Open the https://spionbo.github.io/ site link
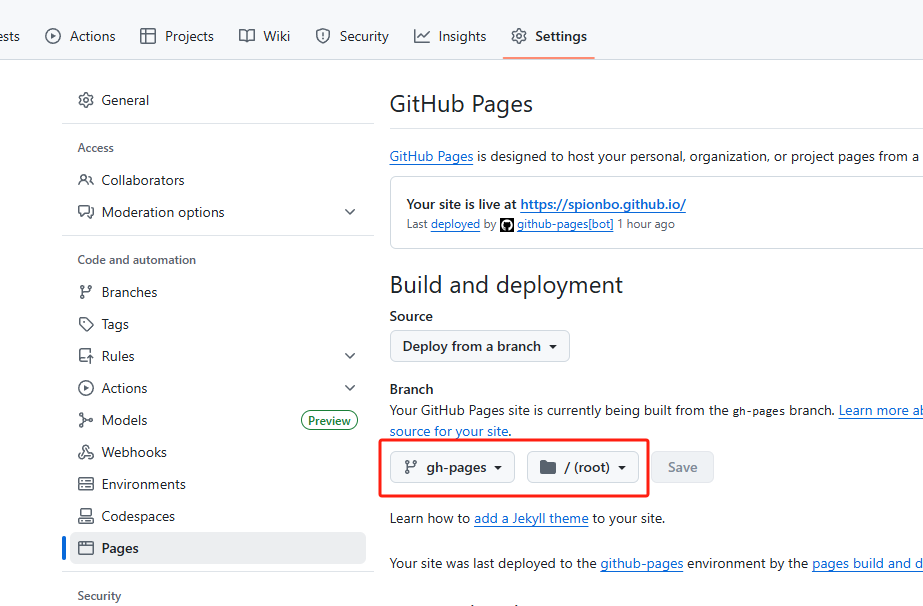 tap(603, 204)
